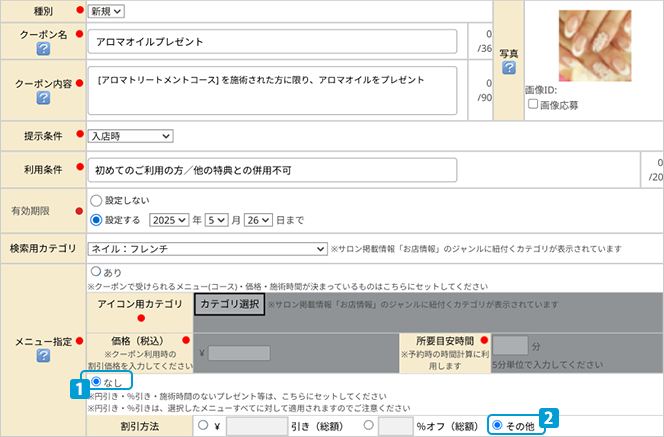The image size is (664, 437).
Task: Select the ¥ 引き discount radio
Action: pyautogui.click(x=206, y=426)
